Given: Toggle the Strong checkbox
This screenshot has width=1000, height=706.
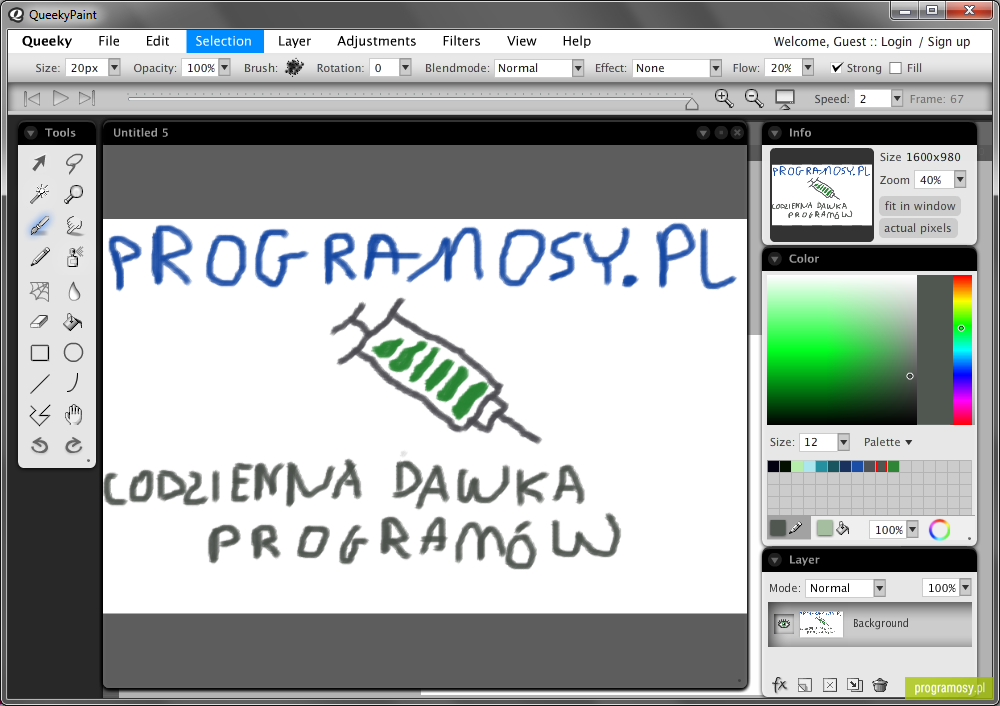Looking at the screenshot, I should 837,68.
